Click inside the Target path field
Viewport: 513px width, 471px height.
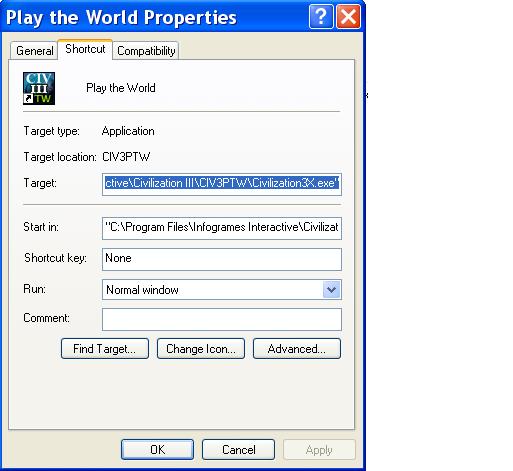coord(222,184)
